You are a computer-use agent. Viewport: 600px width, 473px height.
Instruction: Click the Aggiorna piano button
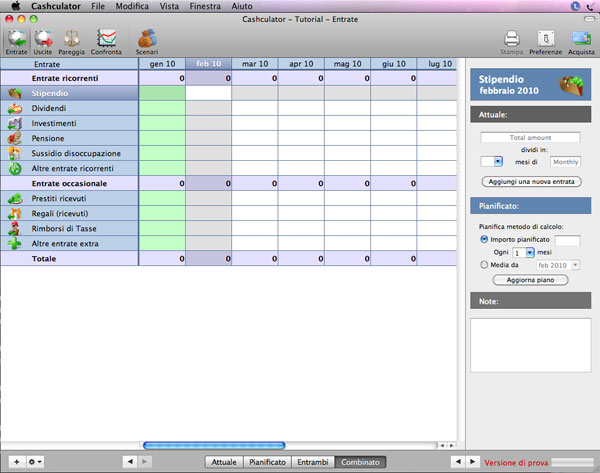click(530, 280)
